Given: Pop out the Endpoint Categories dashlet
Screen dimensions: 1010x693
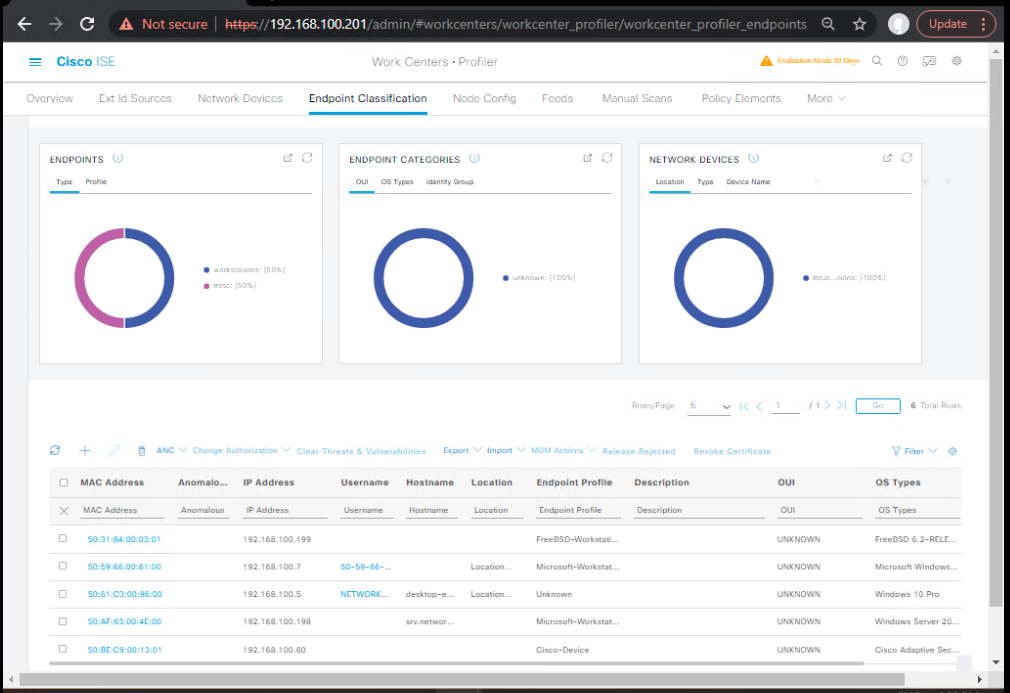Looking at the screenshot, I should pos(587,158).
